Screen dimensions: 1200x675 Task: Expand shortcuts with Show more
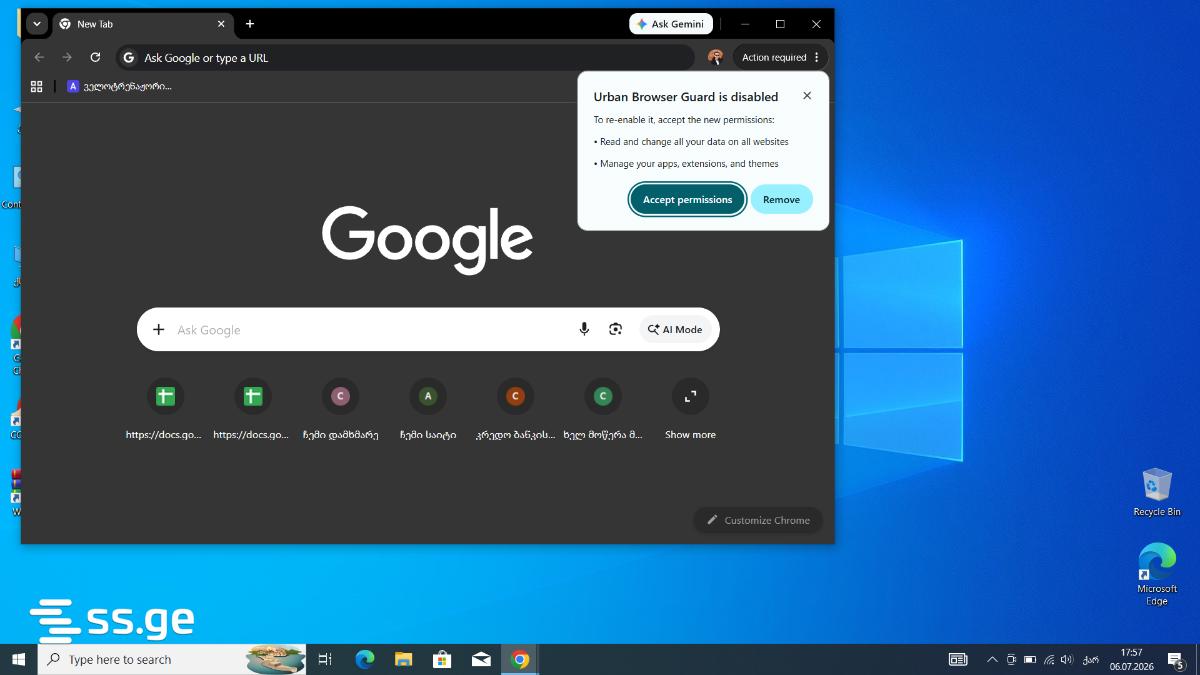click(690, 409)
